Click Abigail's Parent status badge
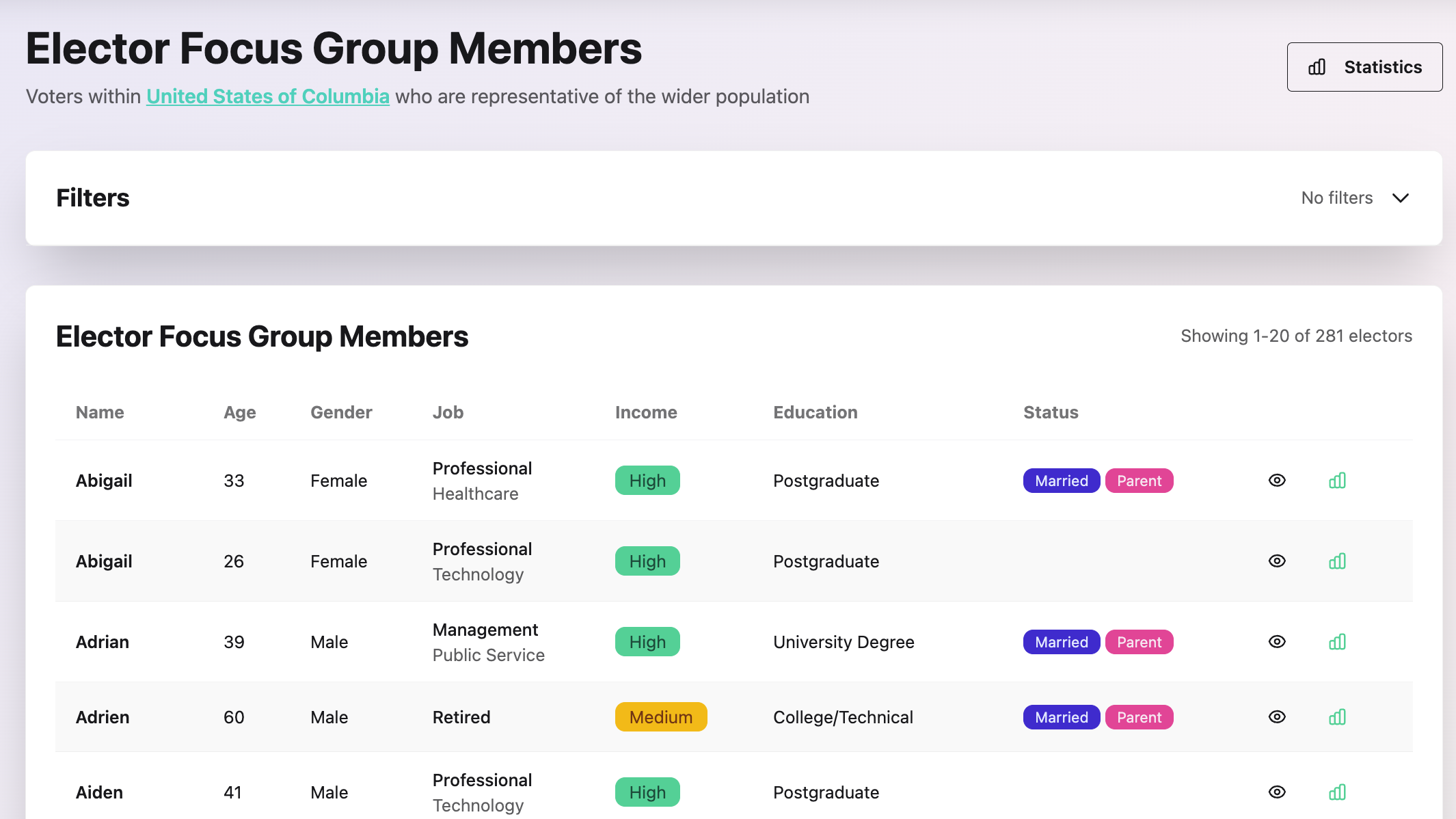 tap(1139, 481)
